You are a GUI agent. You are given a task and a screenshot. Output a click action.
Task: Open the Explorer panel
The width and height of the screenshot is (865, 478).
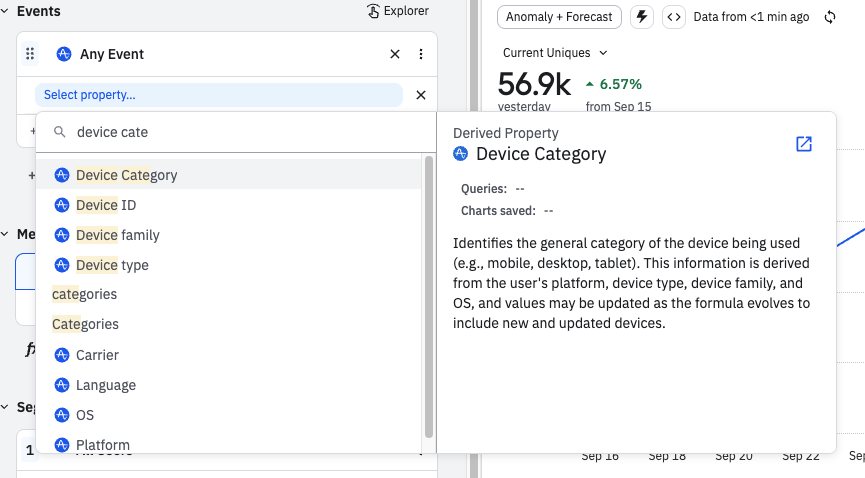[x=398, y=11]
